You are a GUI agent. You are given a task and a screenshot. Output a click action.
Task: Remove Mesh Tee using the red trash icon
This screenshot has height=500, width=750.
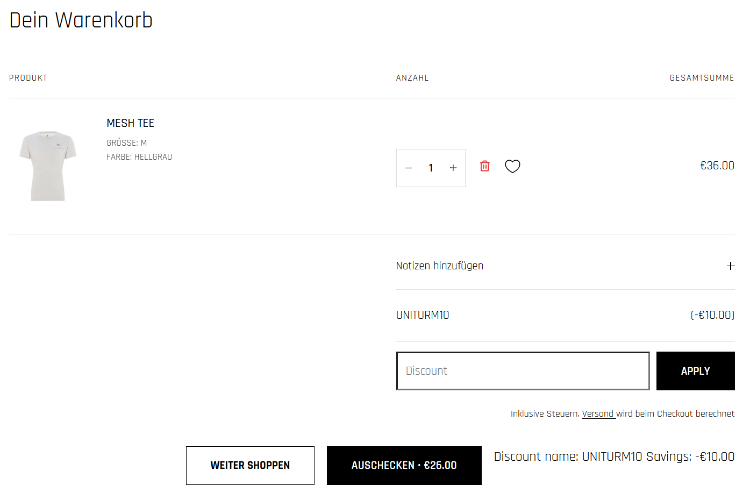coord(485,167)
